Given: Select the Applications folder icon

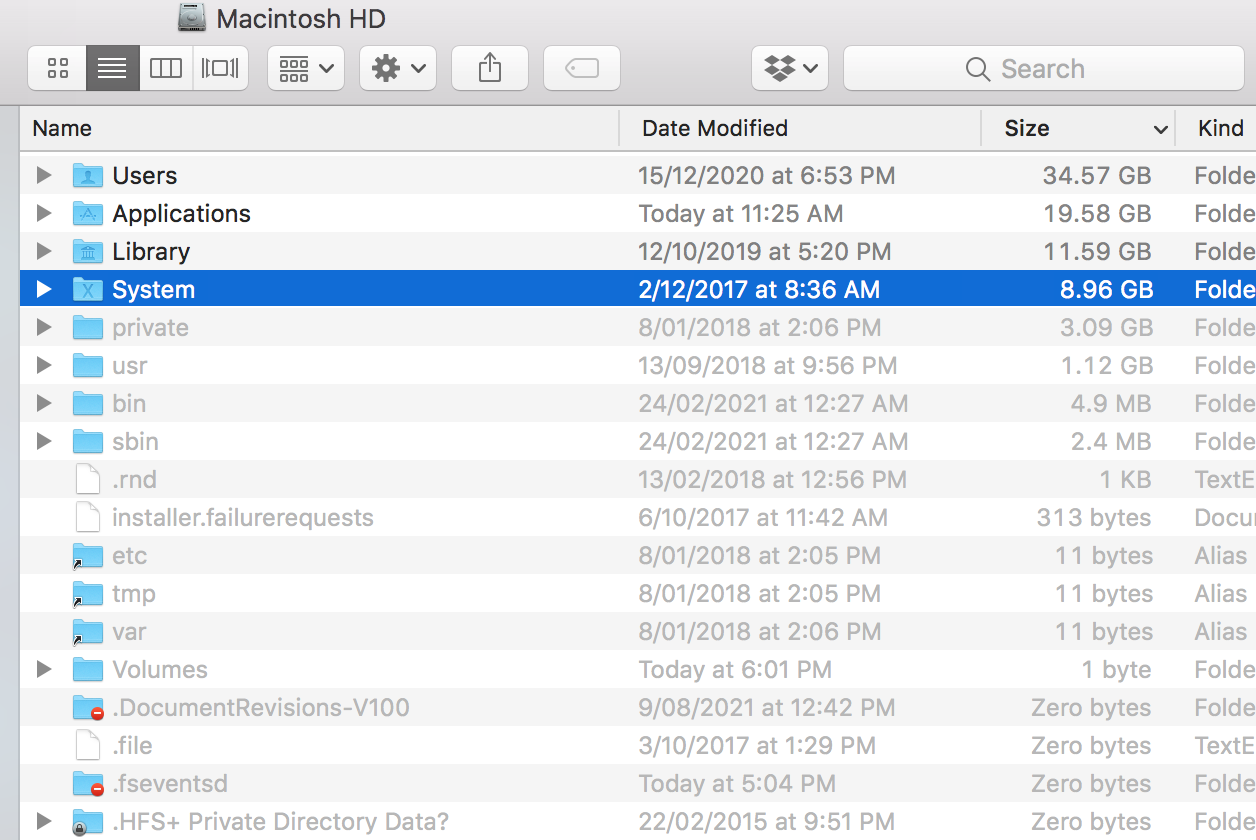Looking at the screenshot, I should tap(88, 214).
